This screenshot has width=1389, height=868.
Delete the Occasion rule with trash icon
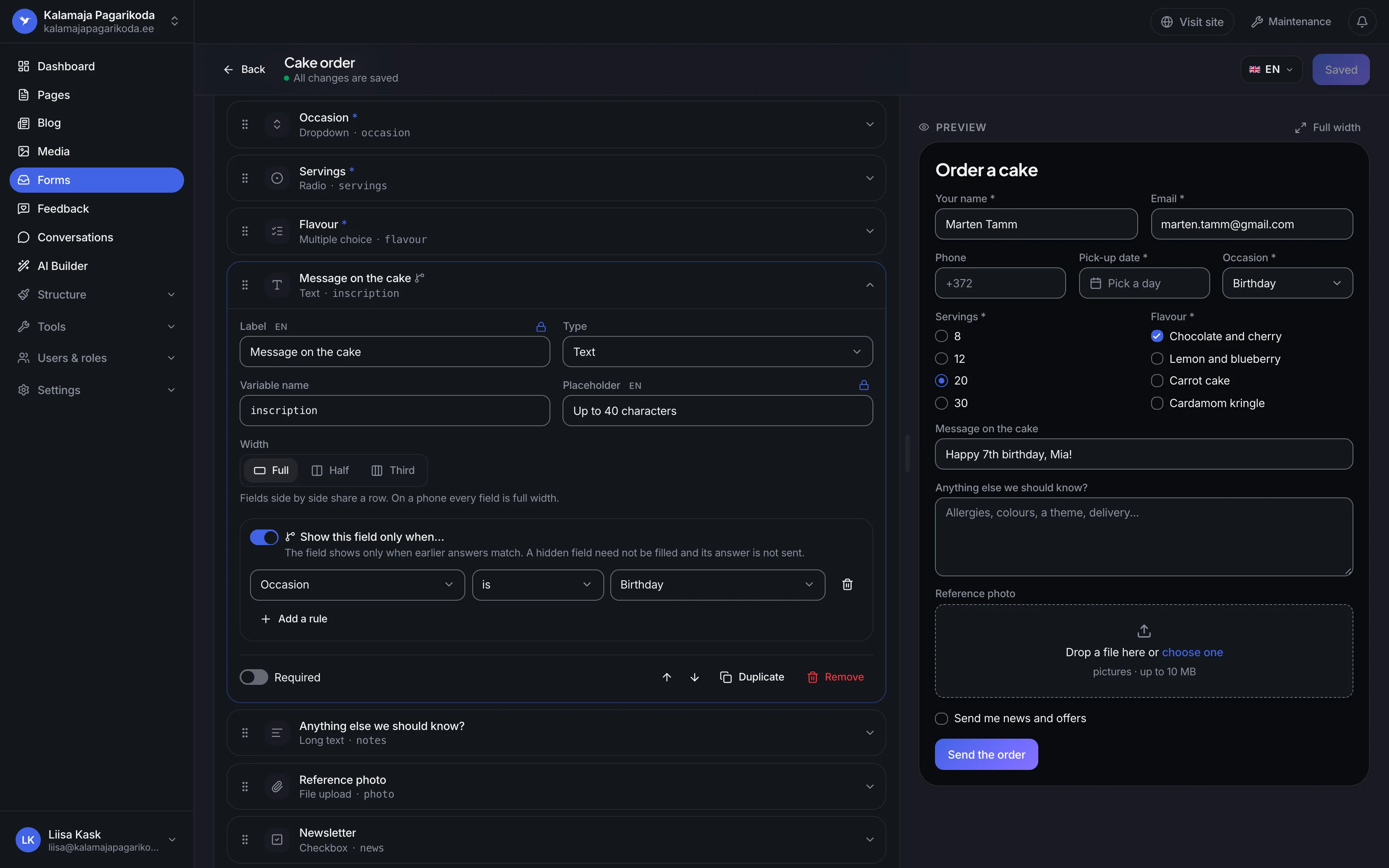pos(847,585)
